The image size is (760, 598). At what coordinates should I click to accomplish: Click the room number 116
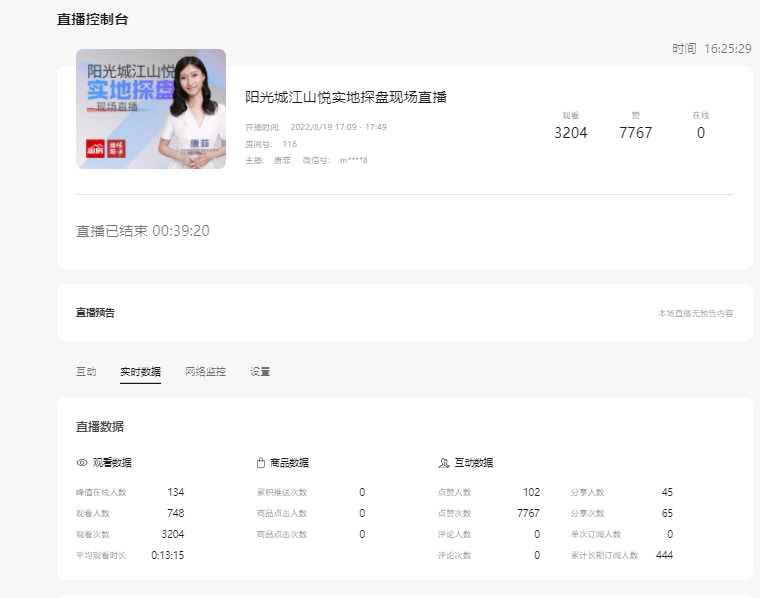[290, 144]
